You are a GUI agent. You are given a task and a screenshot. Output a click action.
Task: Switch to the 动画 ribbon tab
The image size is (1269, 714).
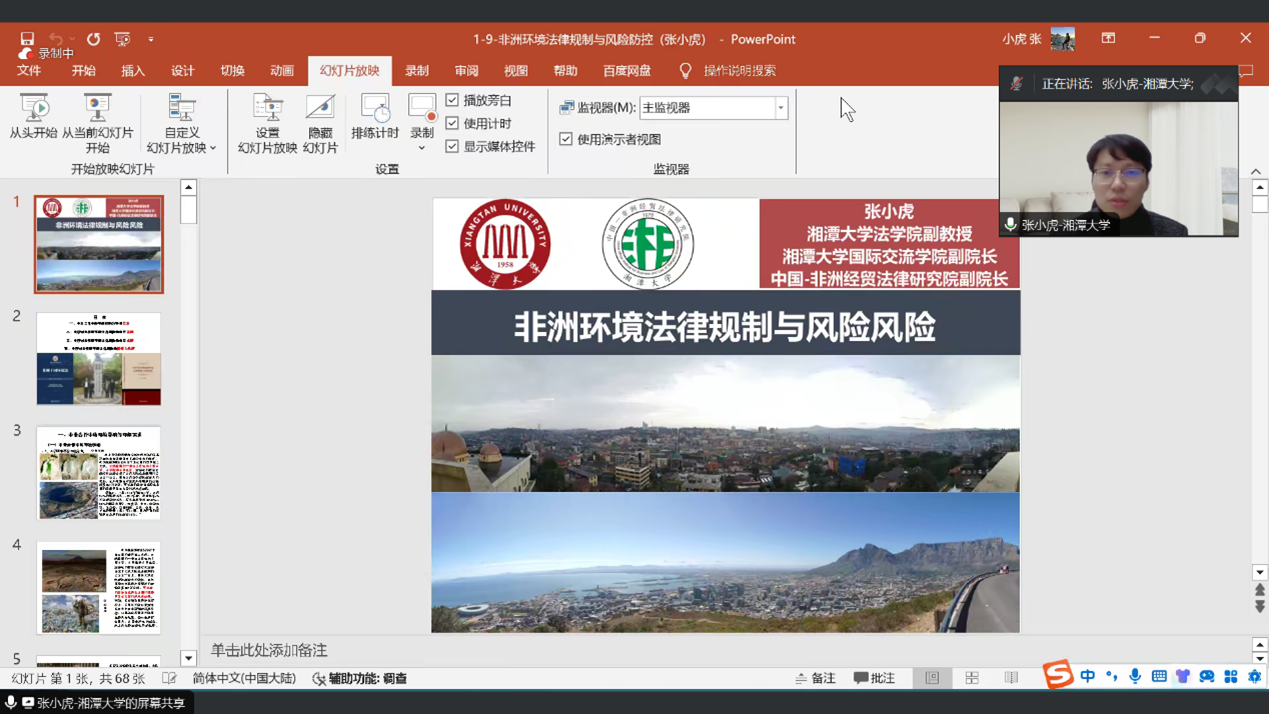[282, 71]
